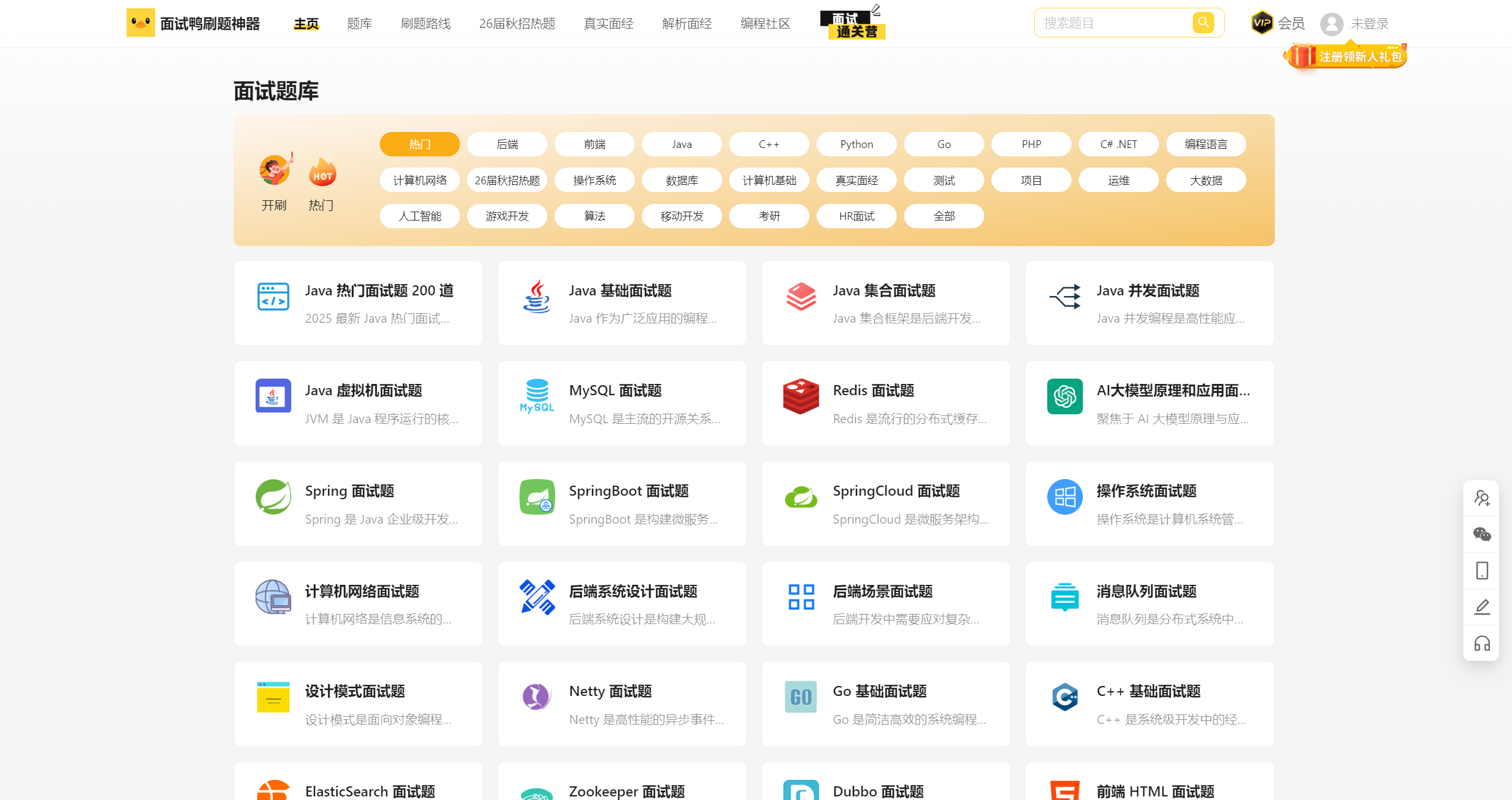
Task: Select the 后端 category filter
Action: point(507,144)
